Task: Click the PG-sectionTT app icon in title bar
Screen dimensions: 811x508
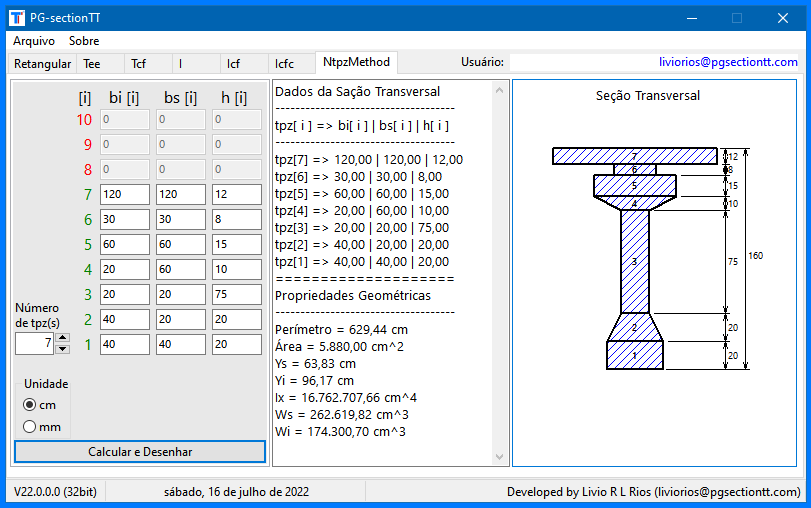Action: click(17, 18)
